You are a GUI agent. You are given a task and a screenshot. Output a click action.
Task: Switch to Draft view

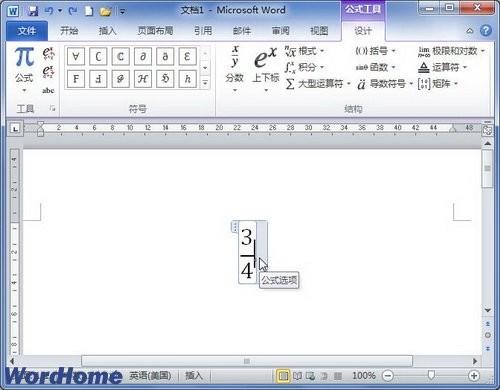tap(338, 376)
